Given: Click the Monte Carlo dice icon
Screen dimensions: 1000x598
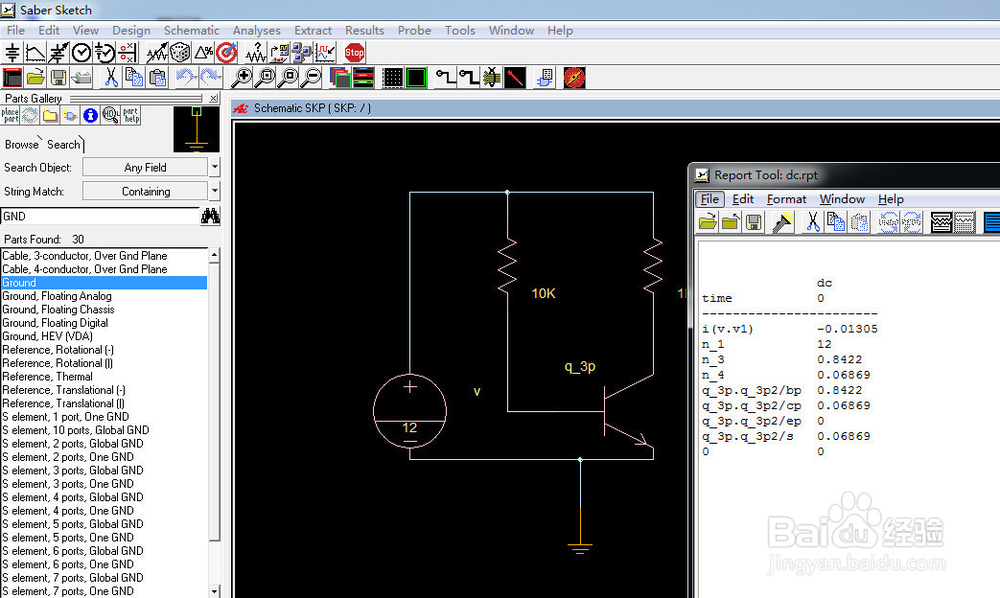Looking at the screenshot, I should (x=180, y=53).
